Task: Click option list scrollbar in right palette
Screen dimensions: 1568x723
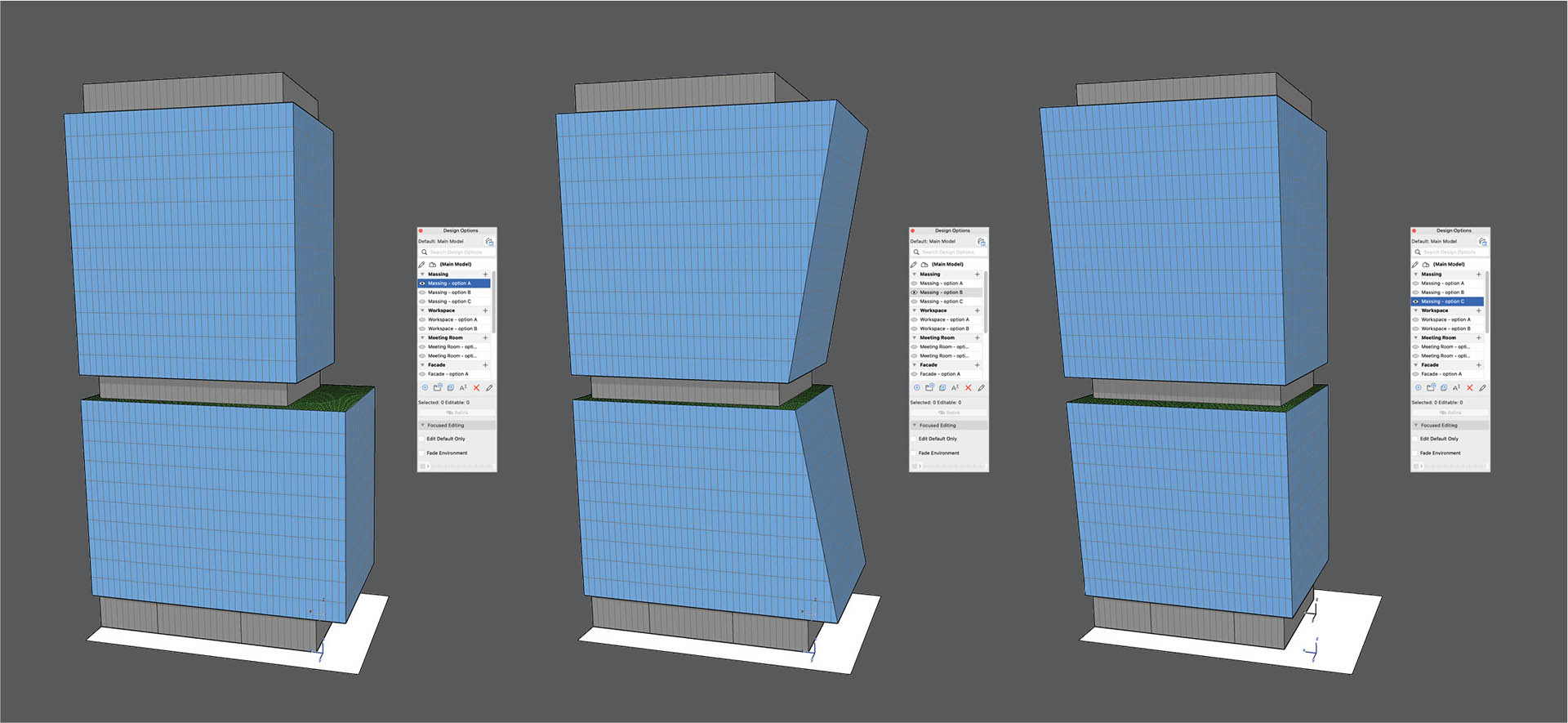Action: pos(1487,301)
